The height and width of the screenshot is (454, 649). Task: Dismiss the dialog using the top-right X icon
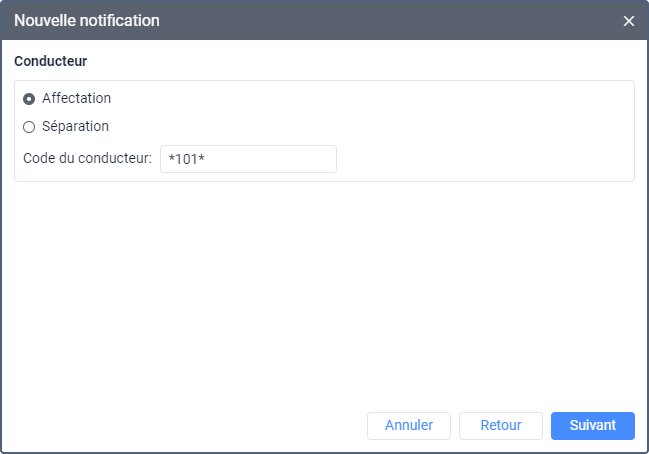click(x=629, y=21)
